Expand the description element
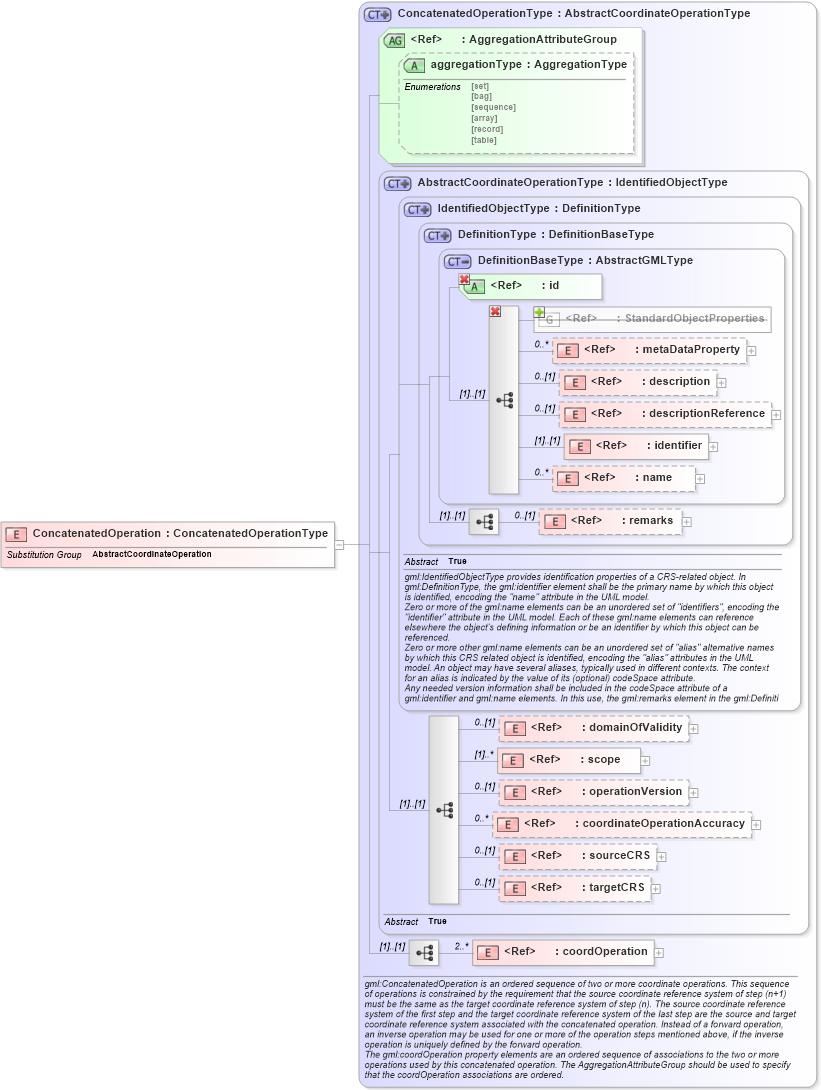The image size is (821, 1090). tap(722, 383)
